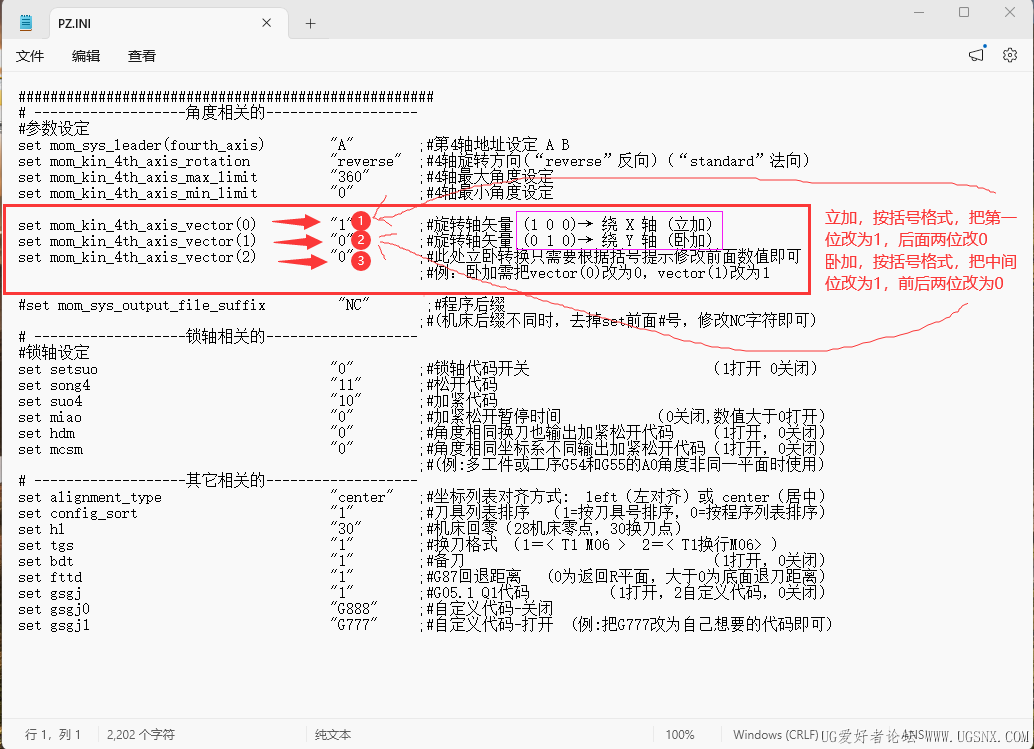1034x749 pixels.
Task: Click the 100% zoom level in status bar
Action: tap(680, 734)
